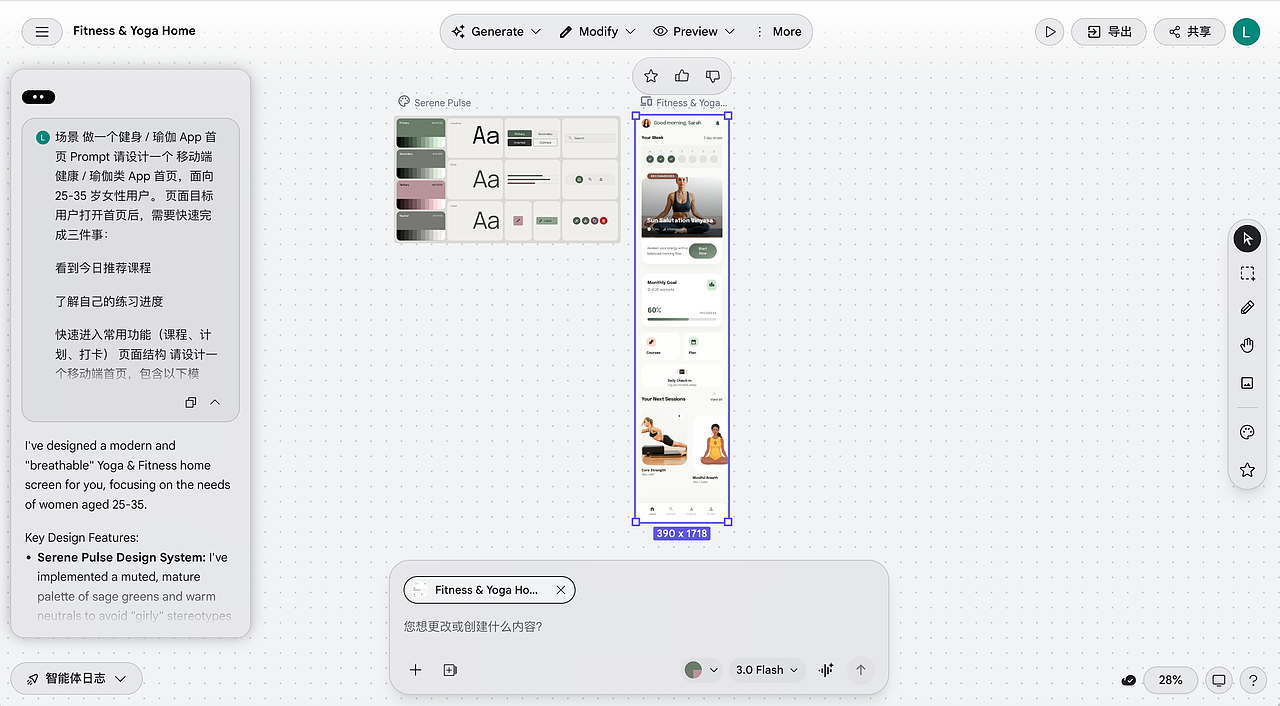Select the marquee frame selection tool
Screen dimensions: 1280x706
1246,272
